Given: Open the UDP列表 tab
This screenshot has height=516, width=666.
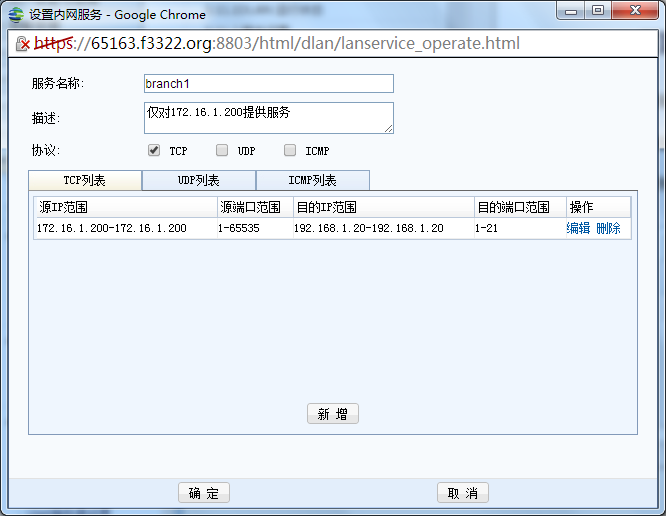Looking at the screenshot, I should [x=199, y=181].
